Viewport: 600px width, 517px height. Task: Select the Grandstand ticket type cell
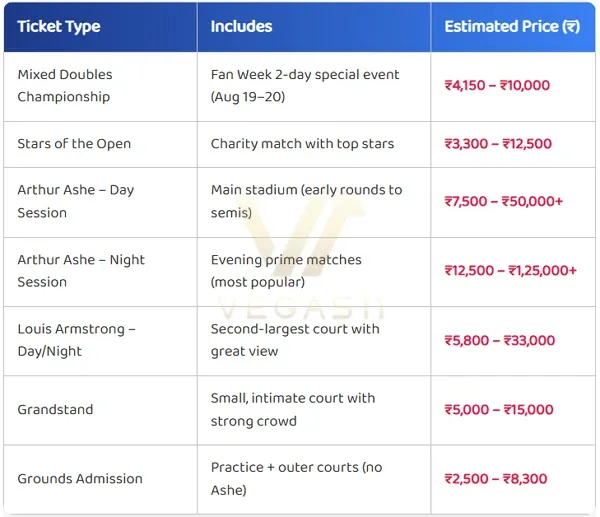[x=56, y=409]
